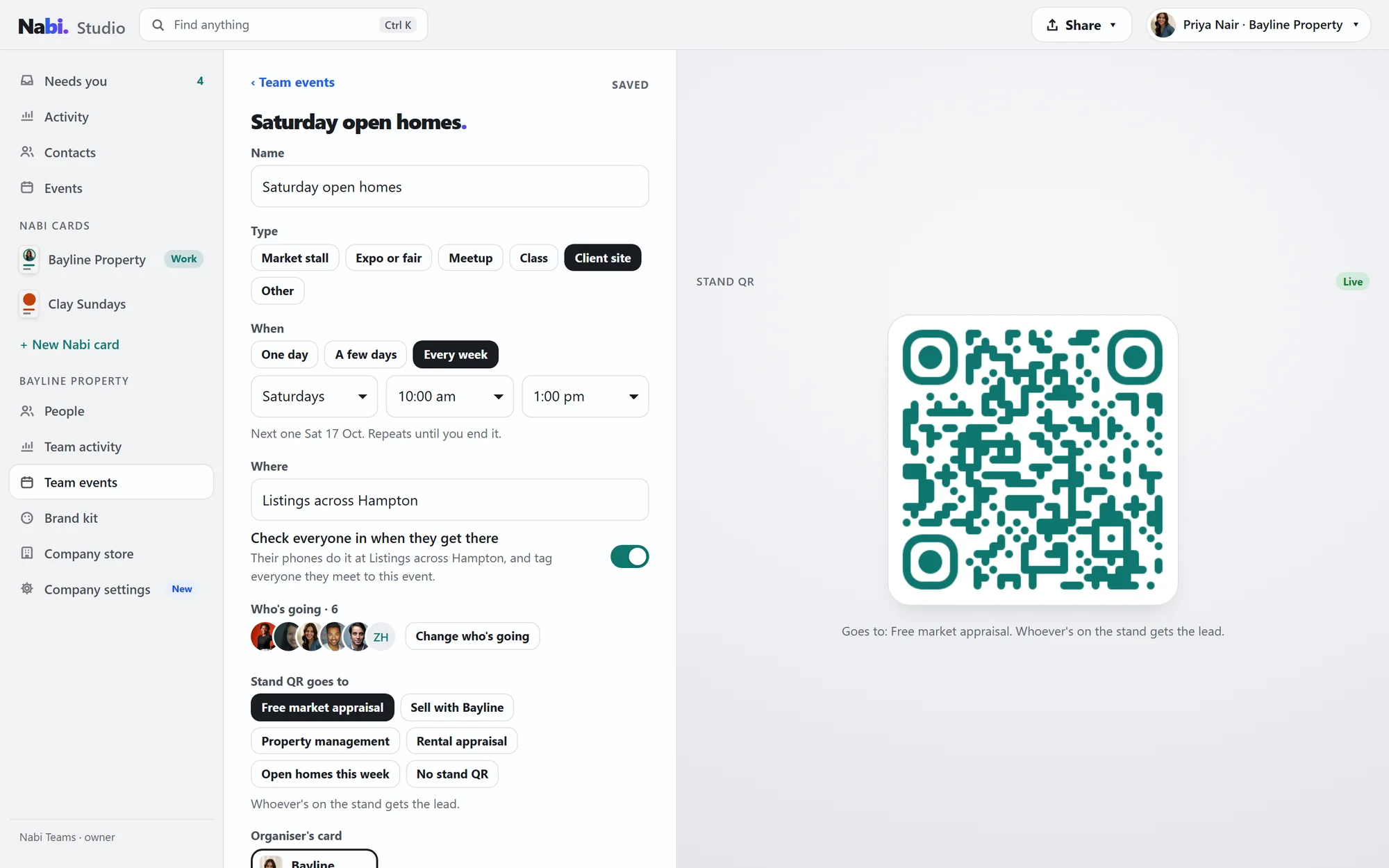Click the Name input field
Screen dimensions: 1389x868
tap(450, 186)
